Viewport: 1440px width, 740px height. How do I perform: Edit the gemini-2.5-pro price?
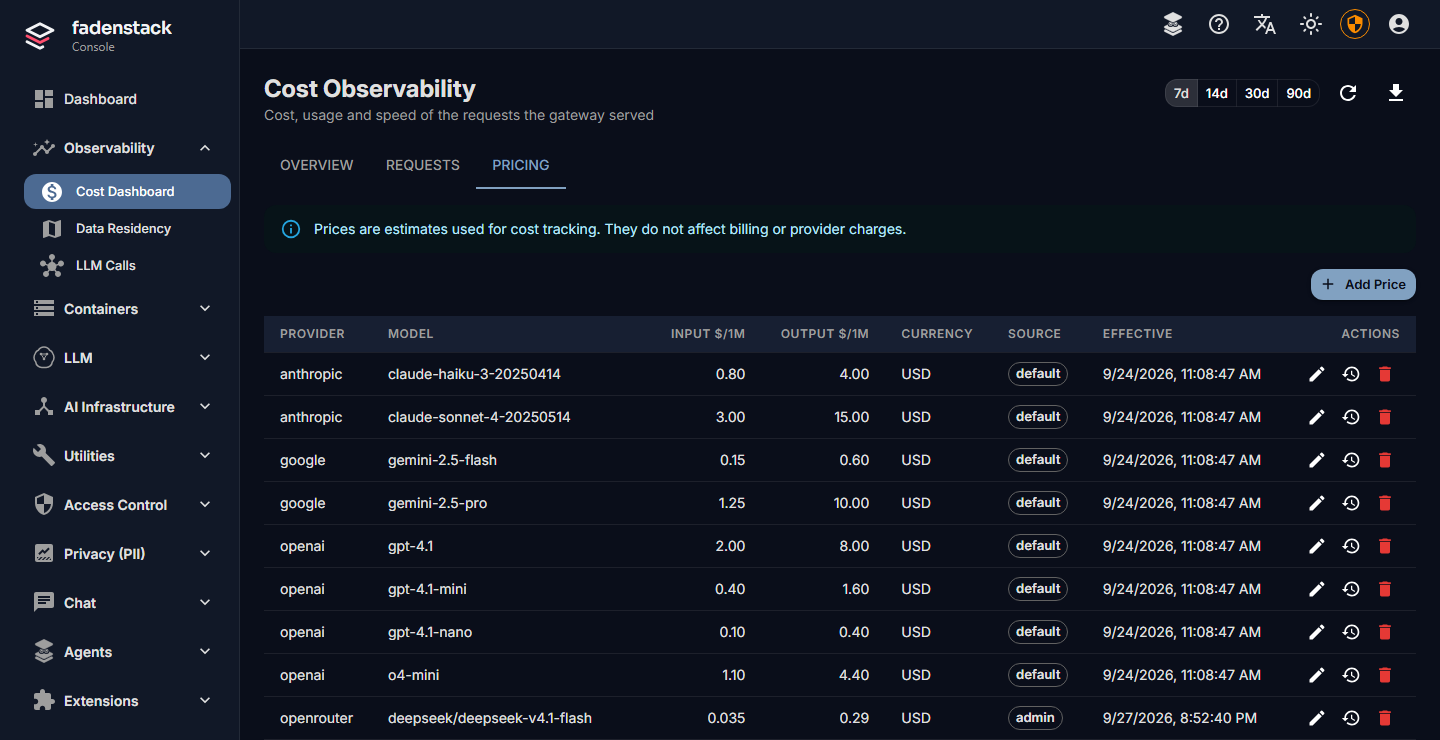[x=1317, y=503]
